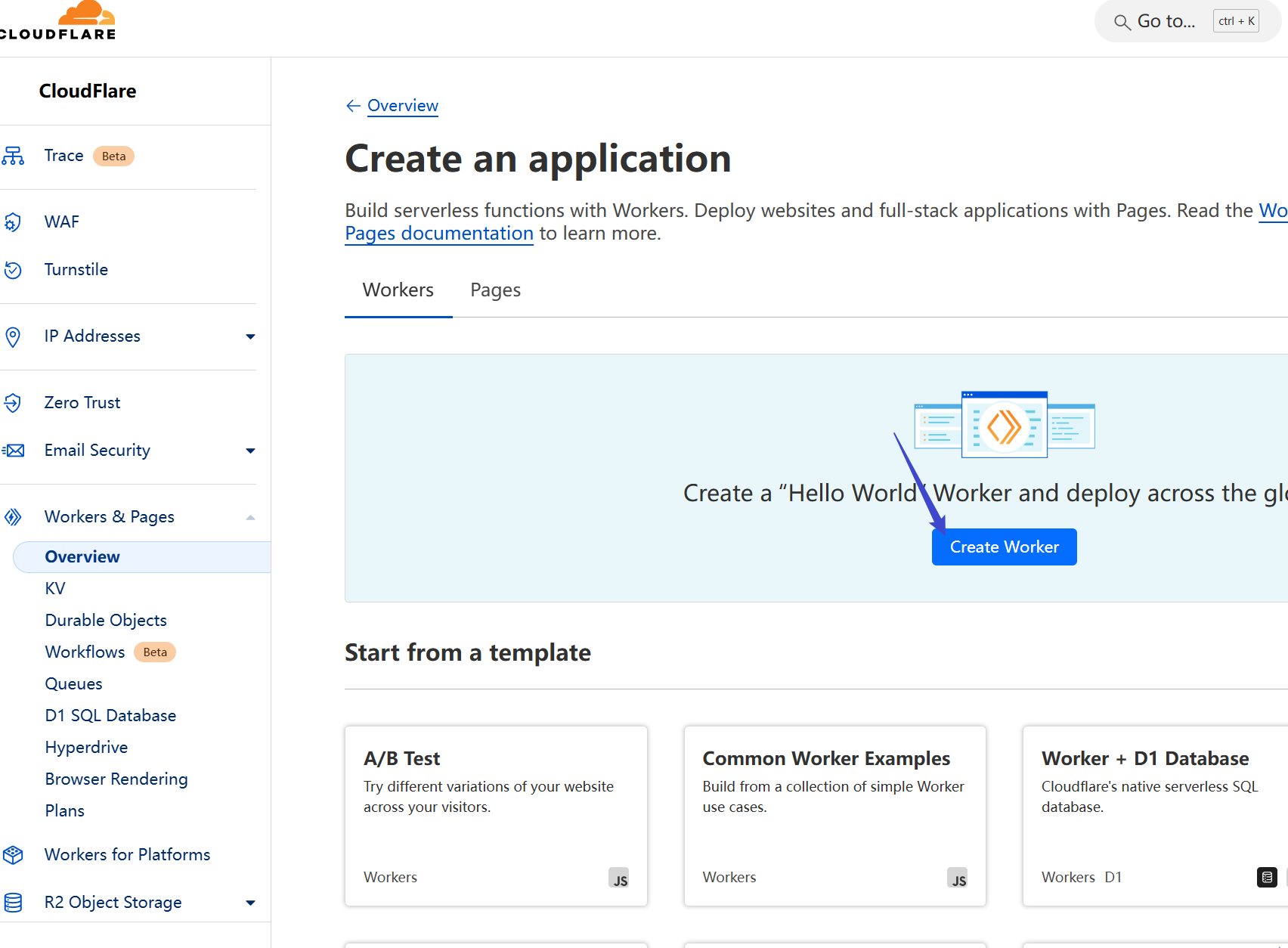The height and width of the screenshot is (948, 1288).
Task: Click the search magnifier icon
Action: (x=1122, y=22)
